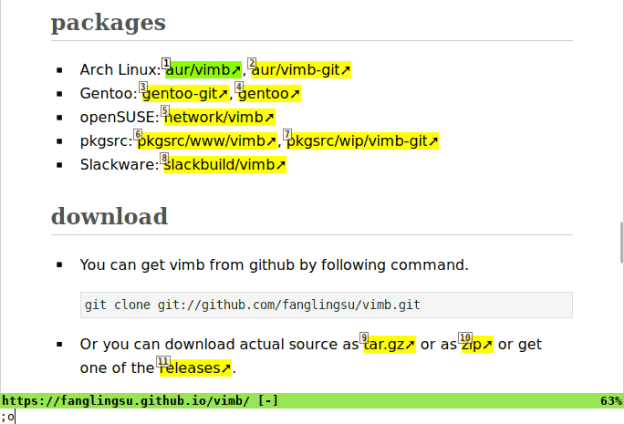Click hint label 5 beside network/vimb
624x424 pixels.
[x=166, y=111]
